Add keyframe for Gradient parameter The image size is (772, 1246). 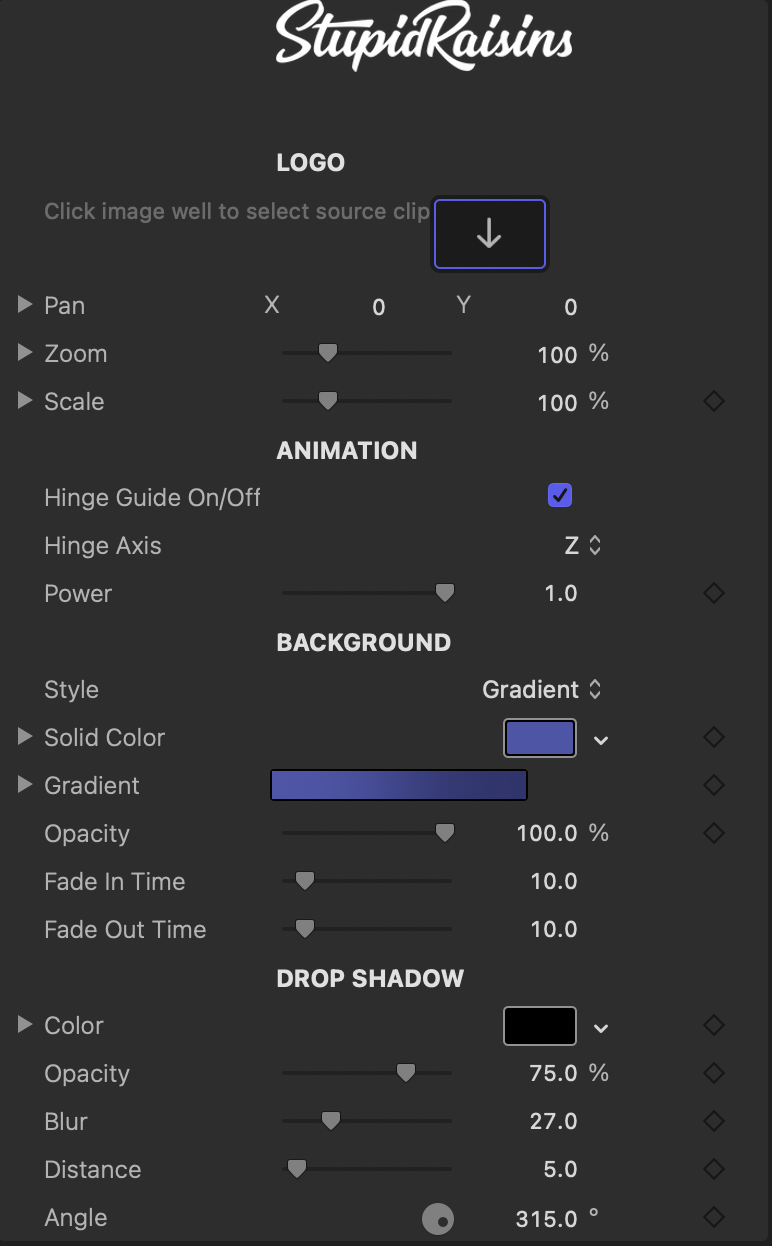(714, 786)
